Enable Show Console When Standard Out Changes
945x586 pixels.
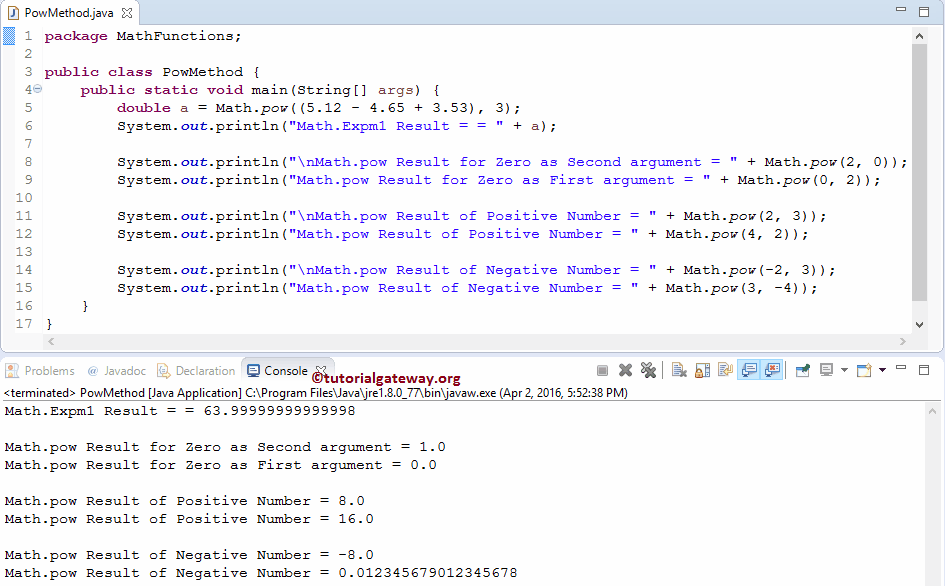751,369
